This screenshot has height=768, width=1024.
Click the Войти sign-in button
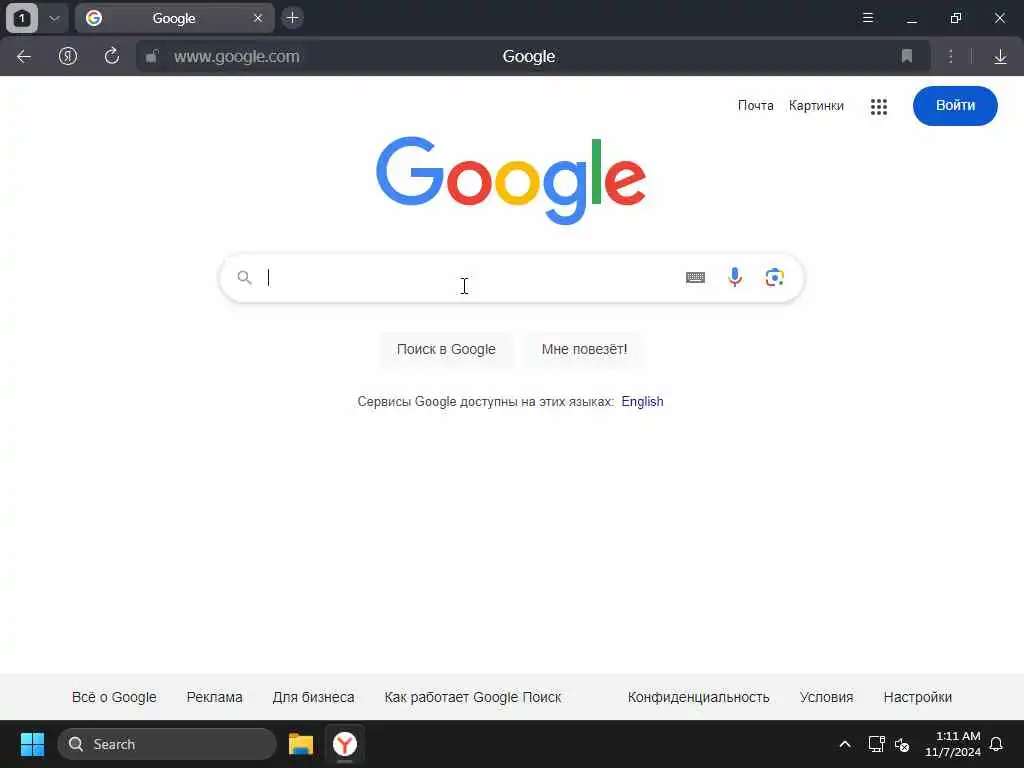955,106
